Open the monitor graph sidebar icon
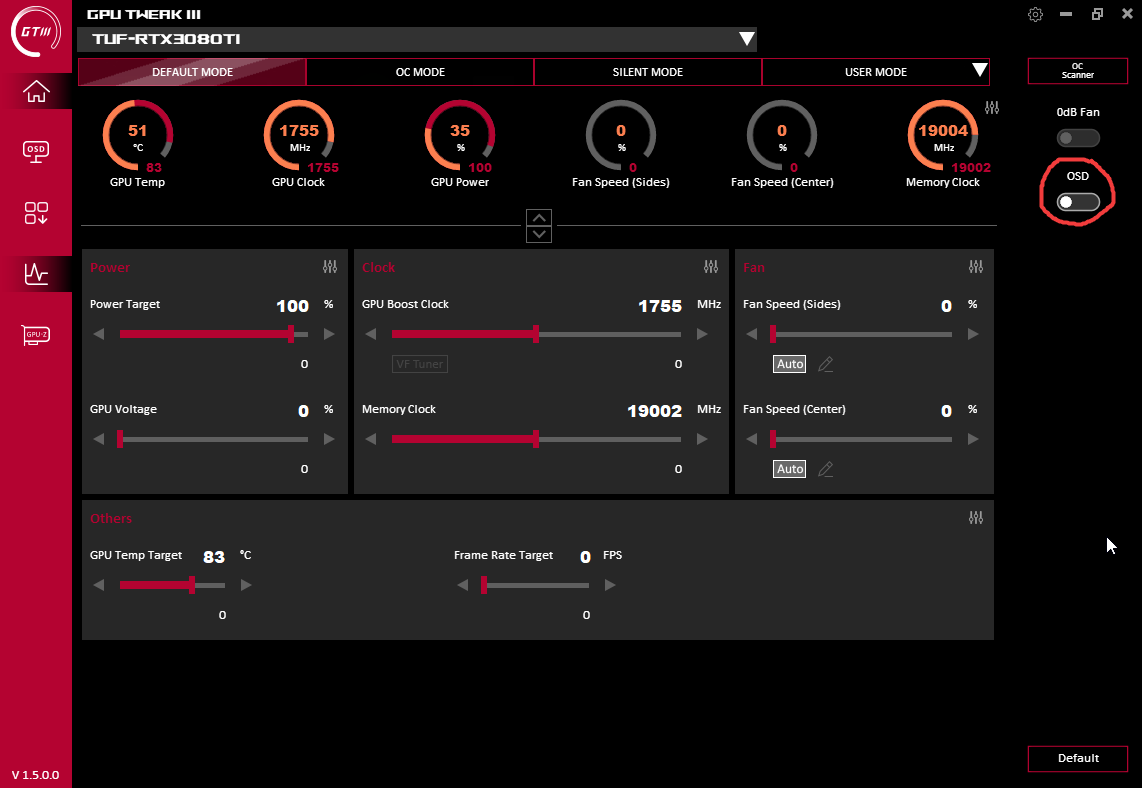Image resolution: width=1142 pixels, height=788 pixels. [x=36, y=274]
